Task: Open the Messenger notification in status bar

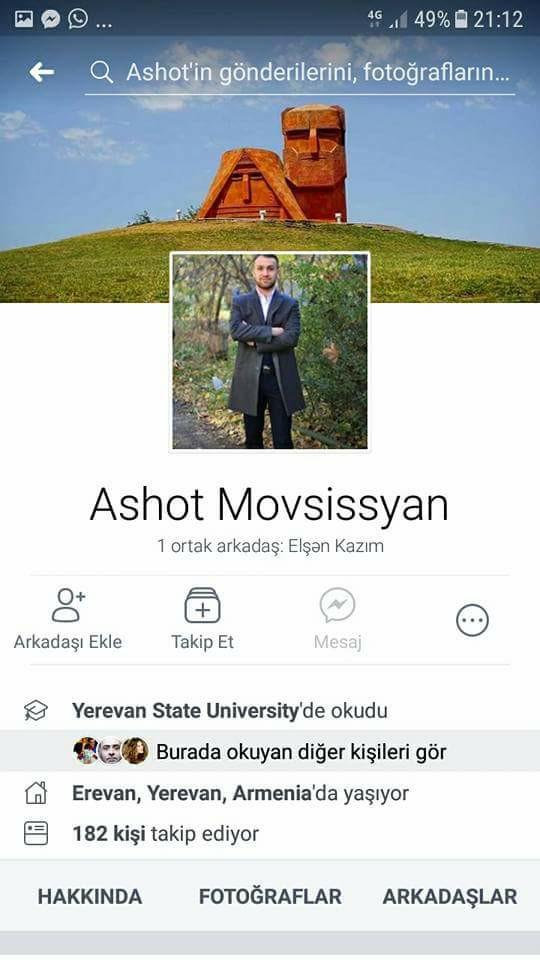Action: pyautogui.click(x=51, y=19)
